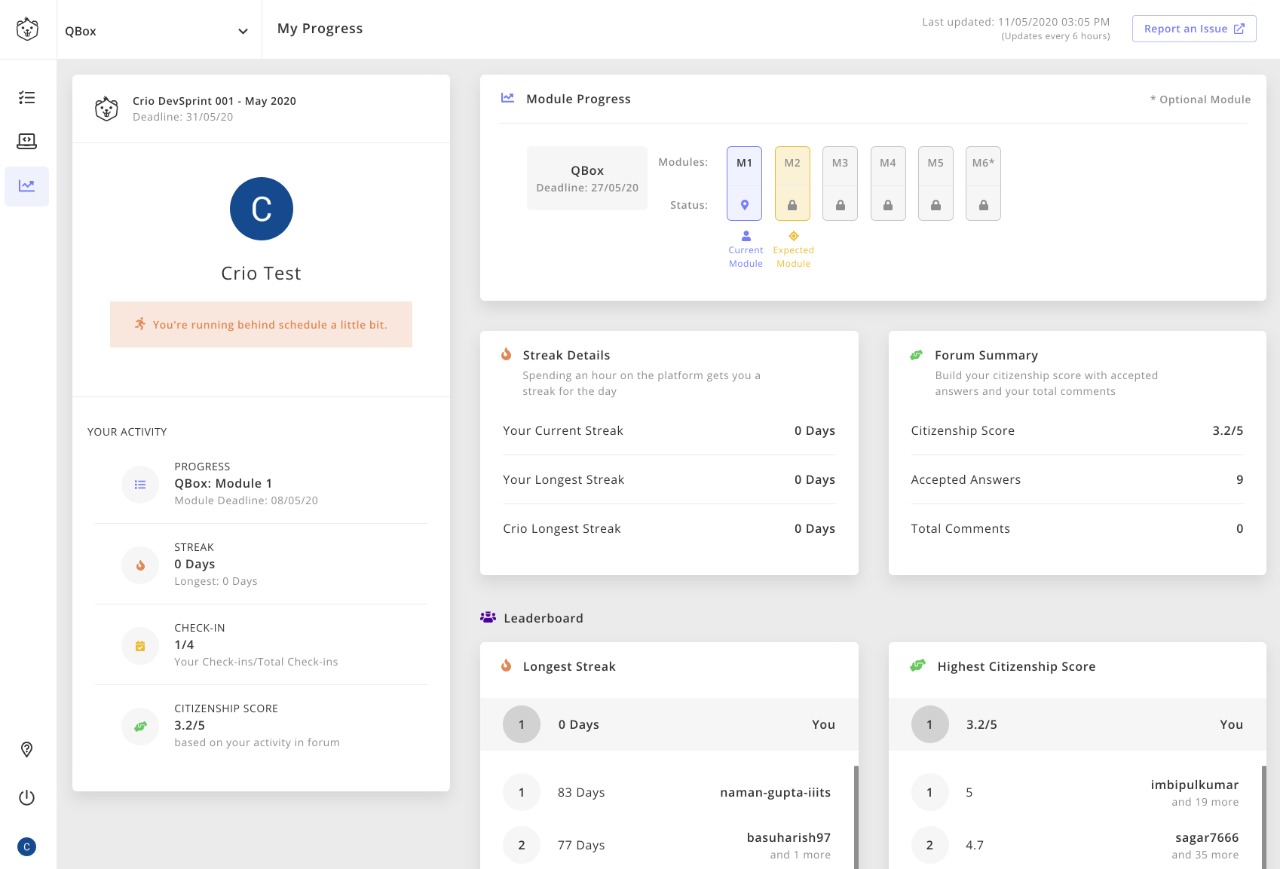This screenshot has height=869, width=1280.
Task: Click the 'Your Current Streak' row
Action: click(x=669, y=431)
